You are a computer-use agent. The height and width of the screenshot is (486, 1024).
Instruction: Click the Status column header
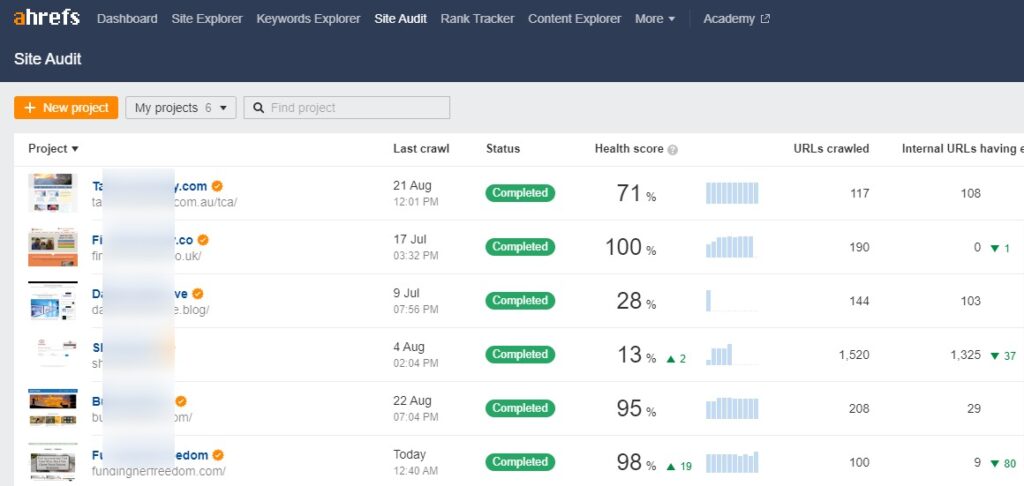tap(503, 149)
